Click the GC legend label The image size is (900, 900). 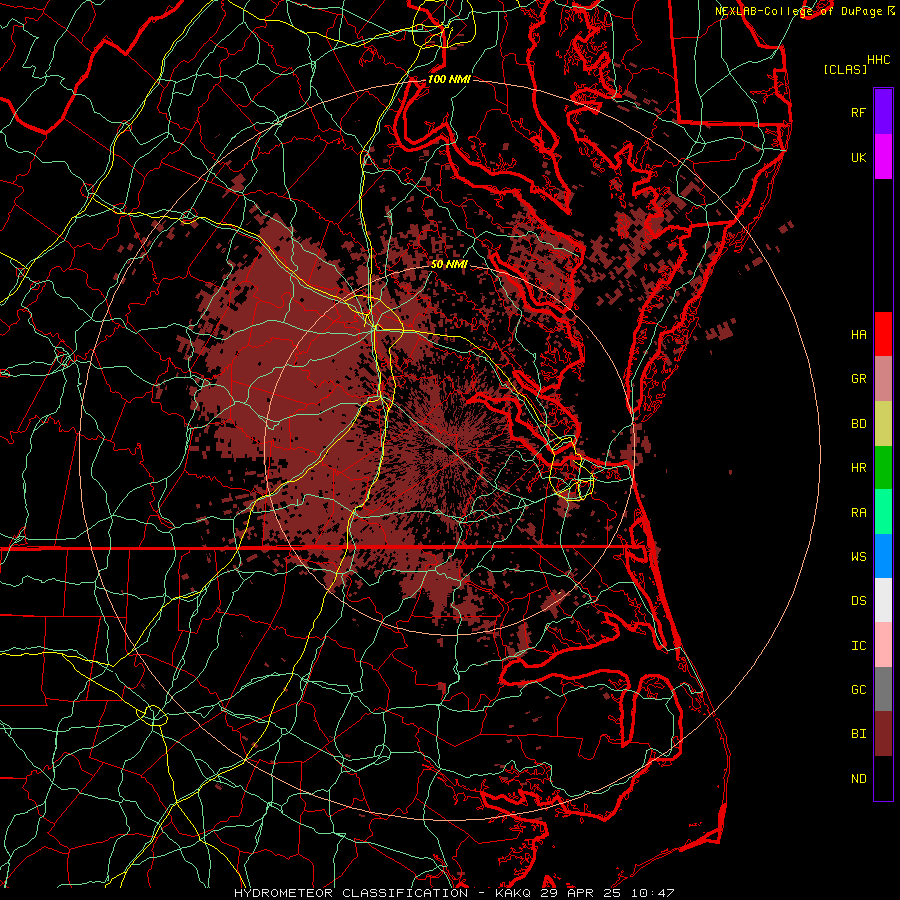[858, 690]
